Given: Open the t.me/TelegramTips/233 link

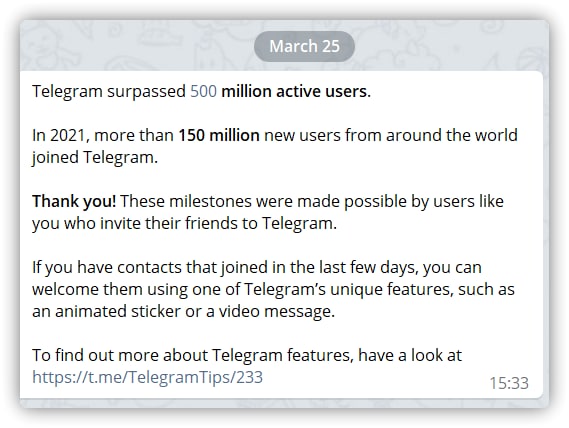Looking at the screenshot, I should (147, 377).
